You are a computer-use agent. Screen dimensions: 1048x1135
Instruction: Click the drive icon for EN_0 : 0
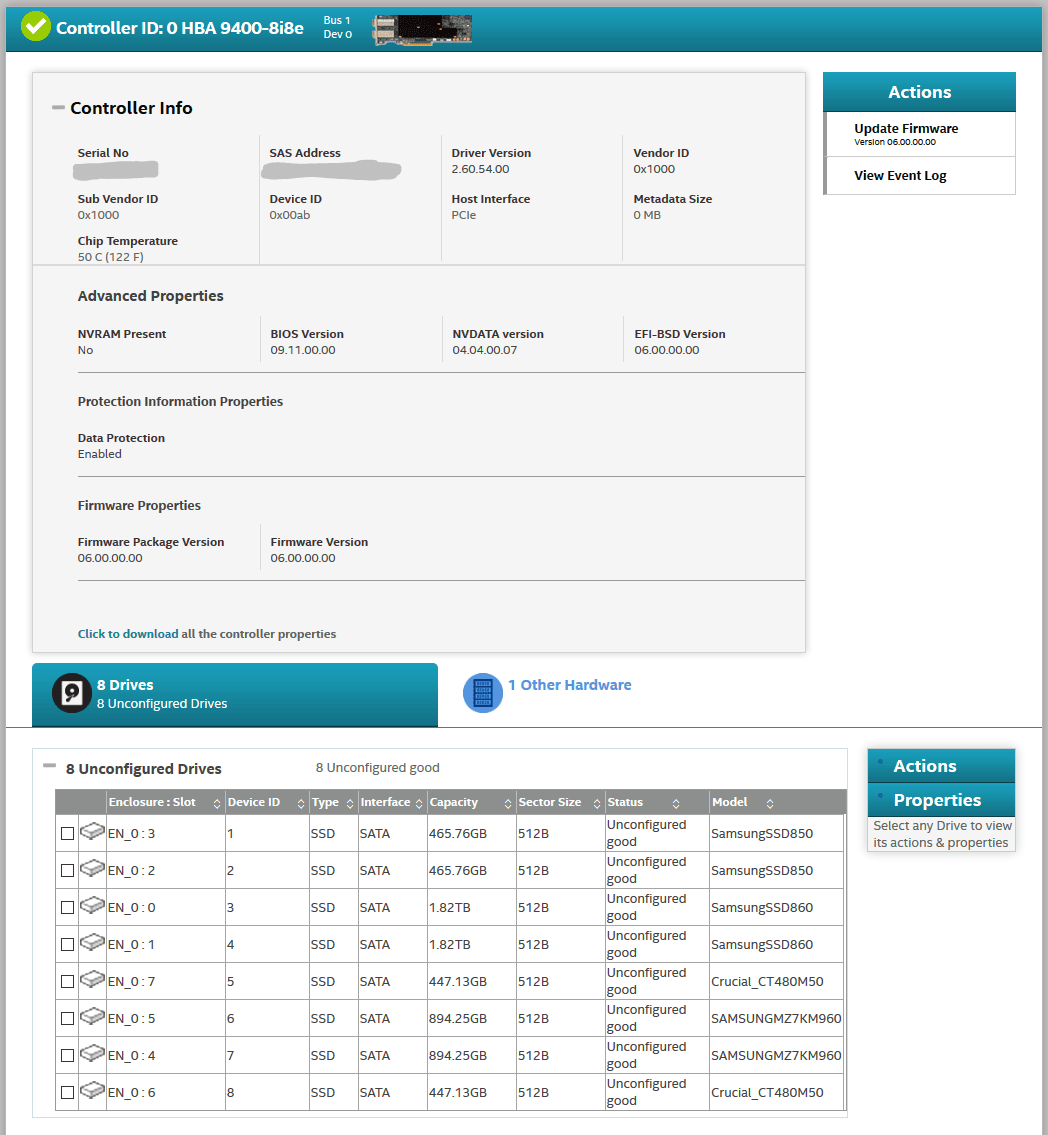(x=92, y=905)
